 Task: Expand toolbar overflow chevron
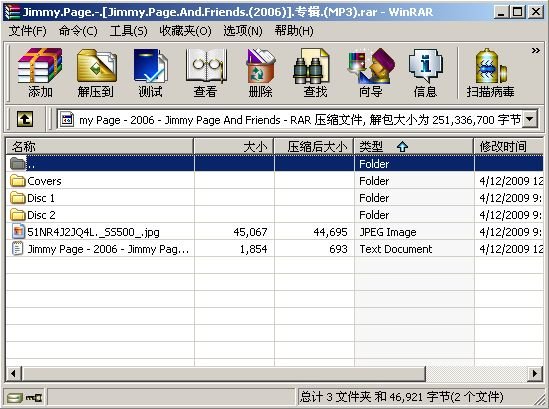pyautogui.click(x=536, y=51)
